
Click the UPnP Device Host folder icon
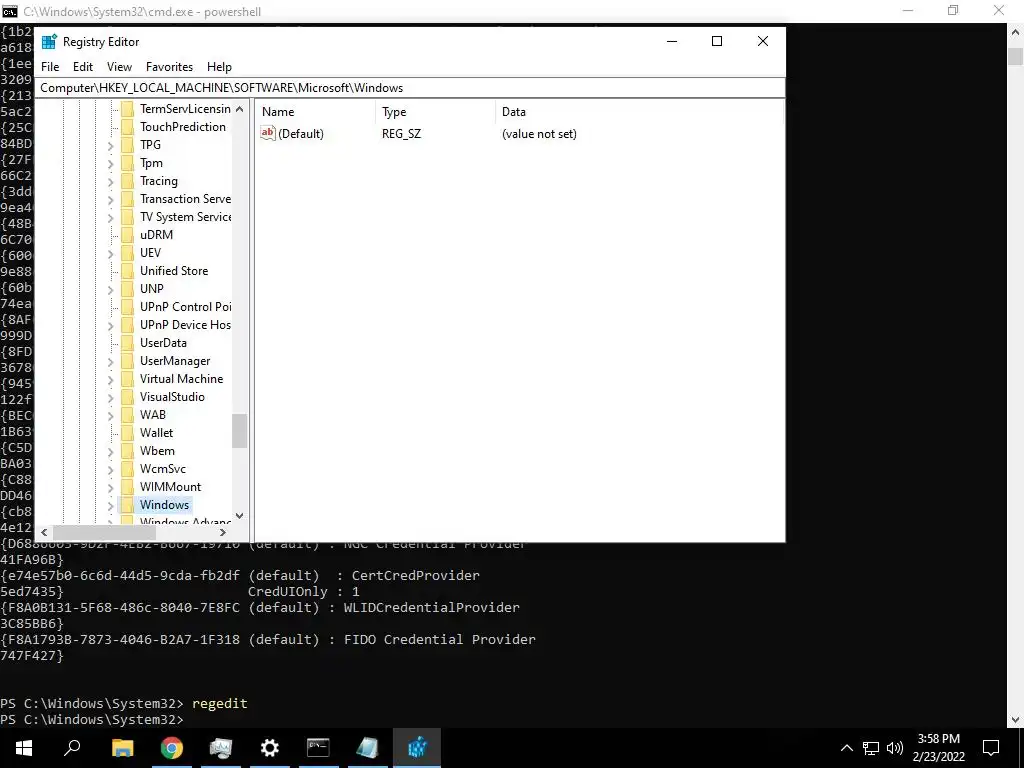coord(127,324)
